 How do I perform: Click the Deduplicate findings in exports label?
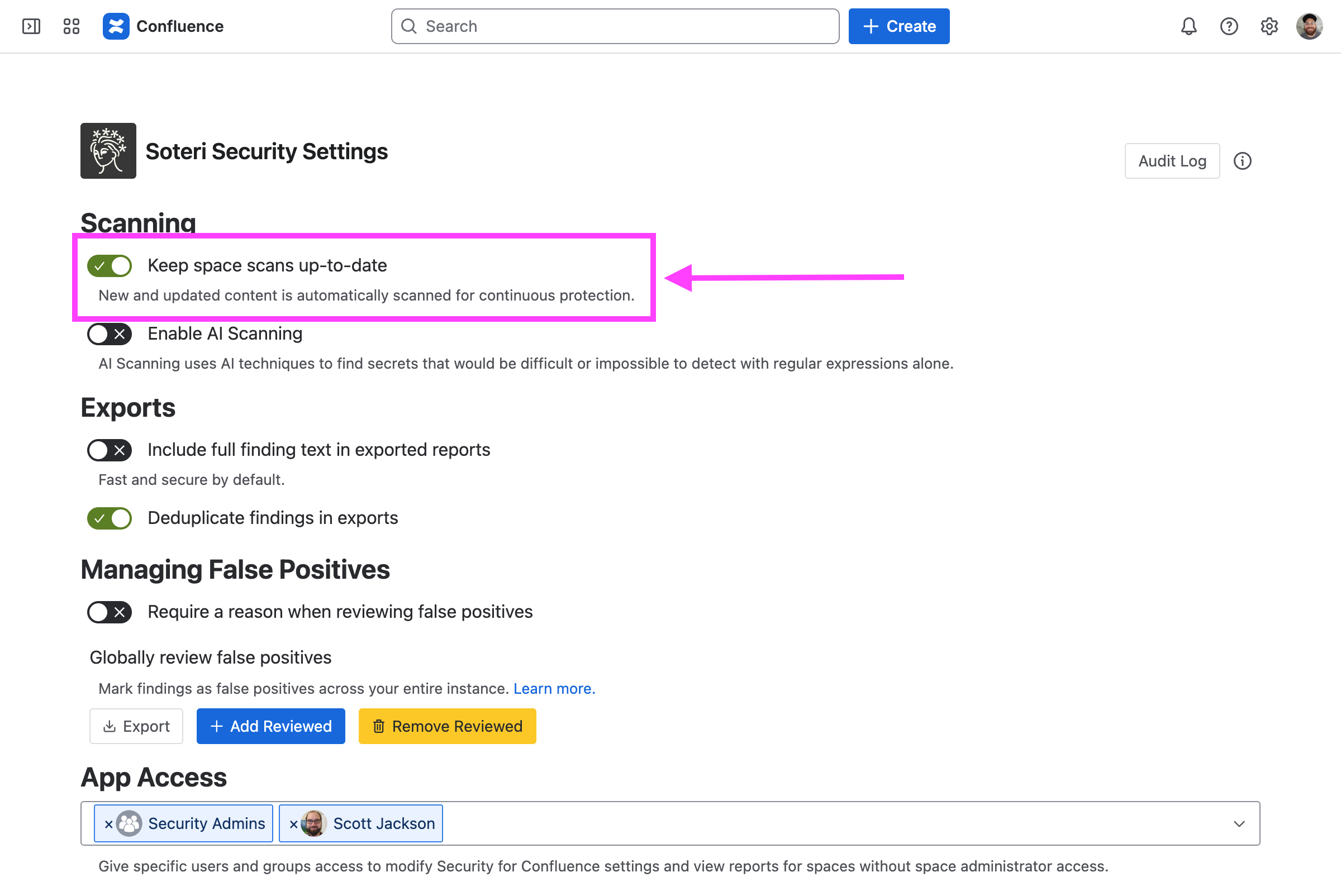pyautogui.click(x=273, y=518)
